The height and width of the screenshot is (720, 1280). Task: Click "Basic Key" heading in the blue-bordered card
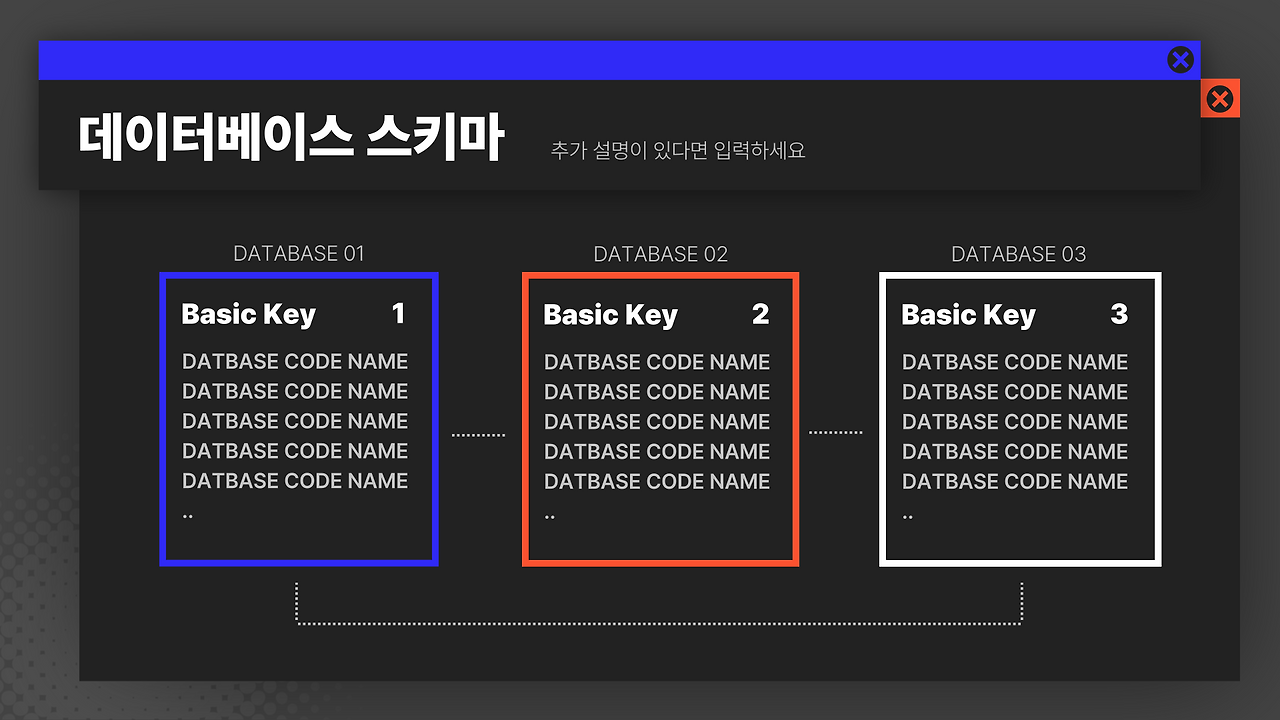pyautogui.click(x=249, y=315)
